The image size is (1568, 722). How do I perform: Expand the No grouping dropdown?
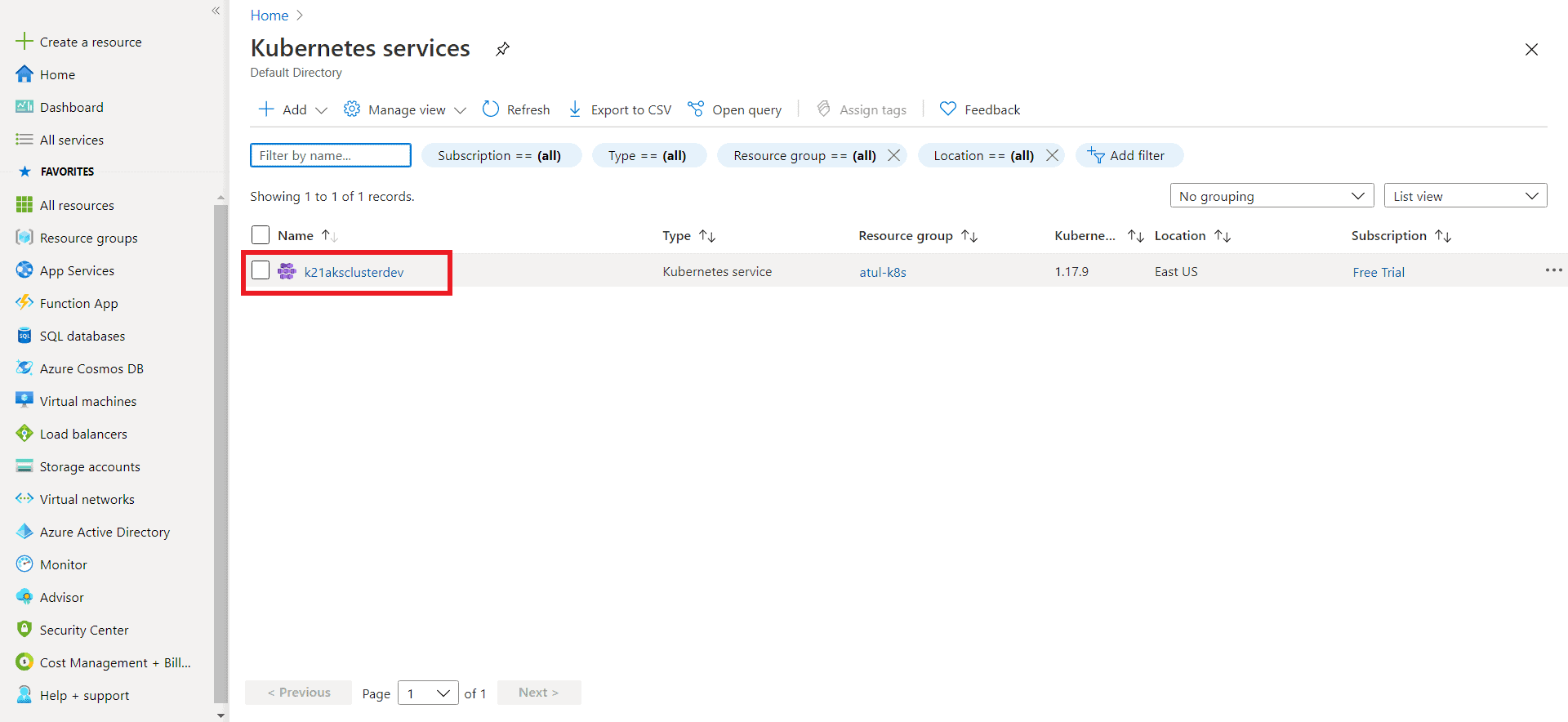point(1272,196)
